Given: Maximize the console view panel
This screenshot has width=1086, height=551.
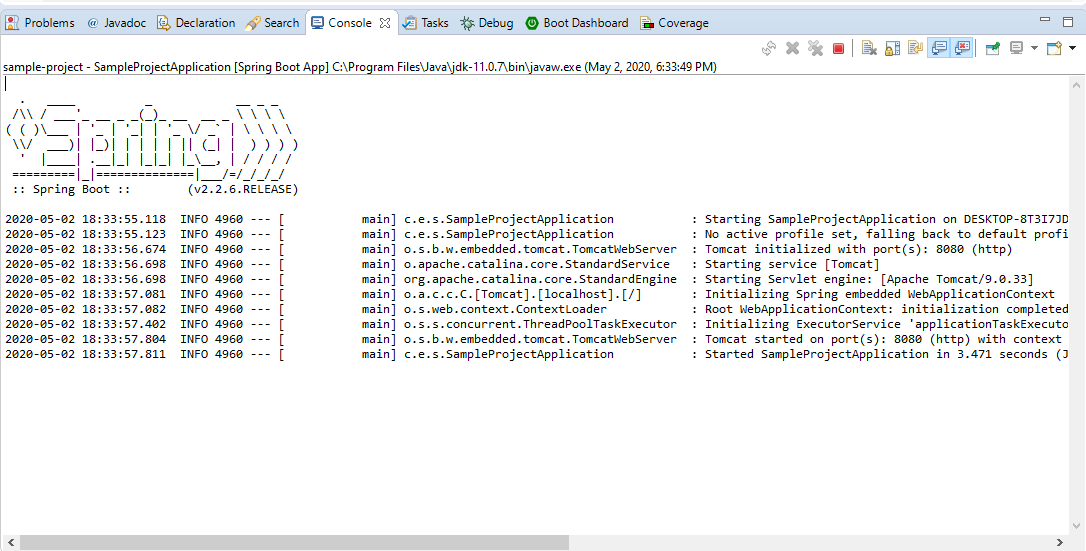Looking at the screenshot, I should 1069,21.
